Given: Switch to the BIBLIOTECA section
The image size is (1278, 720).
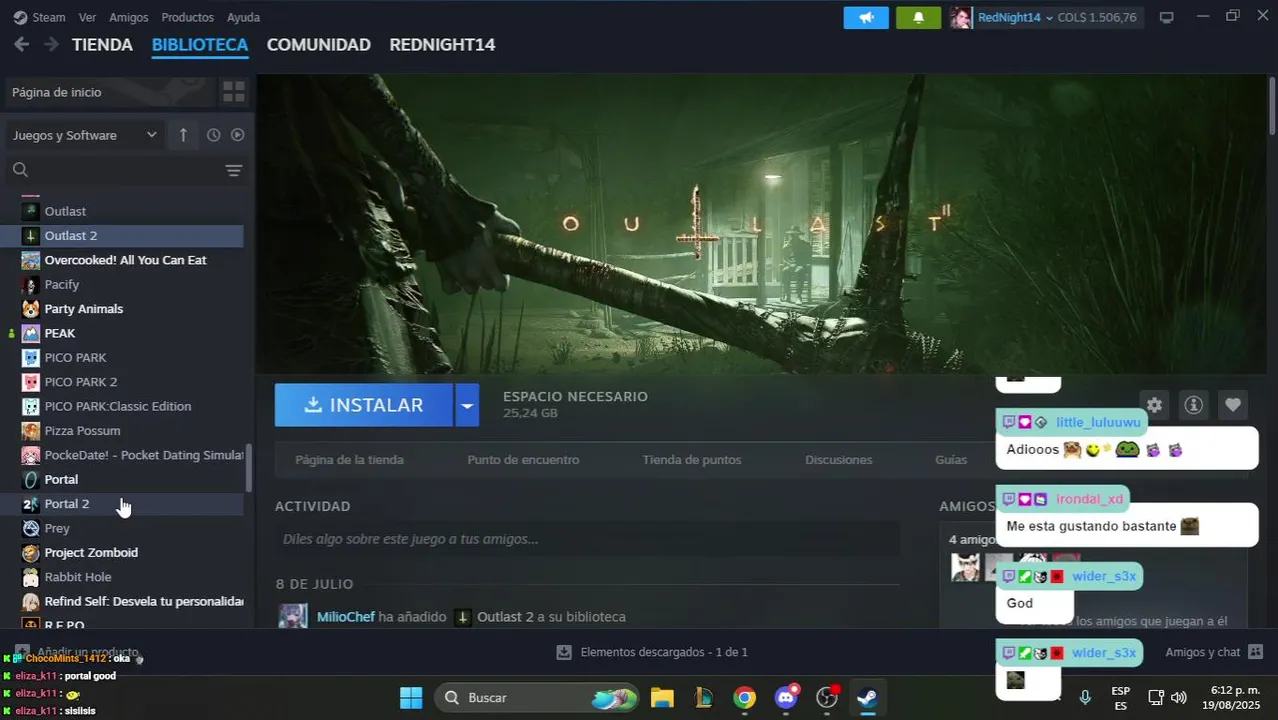Looking at the screenshot, I should click(200, 45).
